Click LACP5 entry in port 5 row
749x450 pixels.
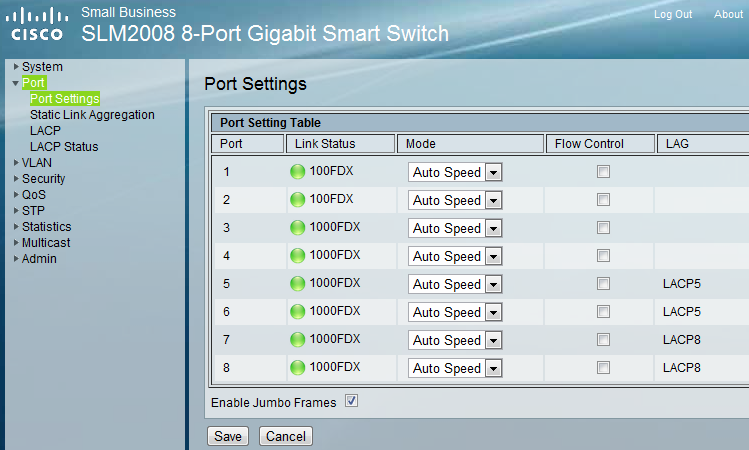point(682,284)
